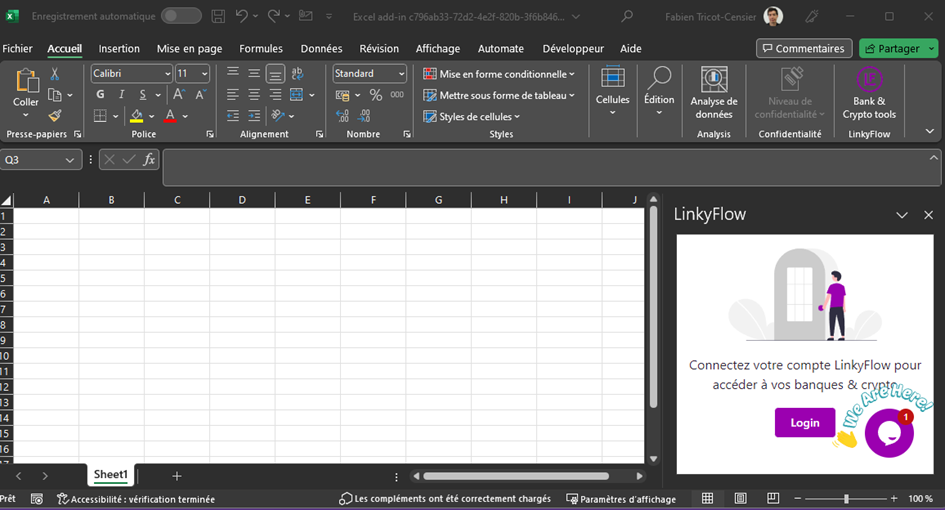Open the Standard number format dropdown

(401, 74)
